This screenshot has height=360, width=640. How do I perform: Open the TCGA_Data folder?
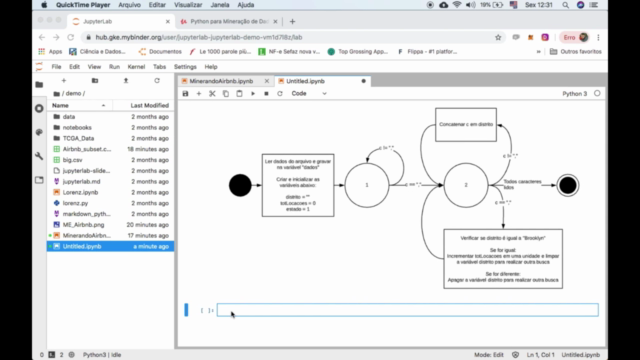(110, 138)
